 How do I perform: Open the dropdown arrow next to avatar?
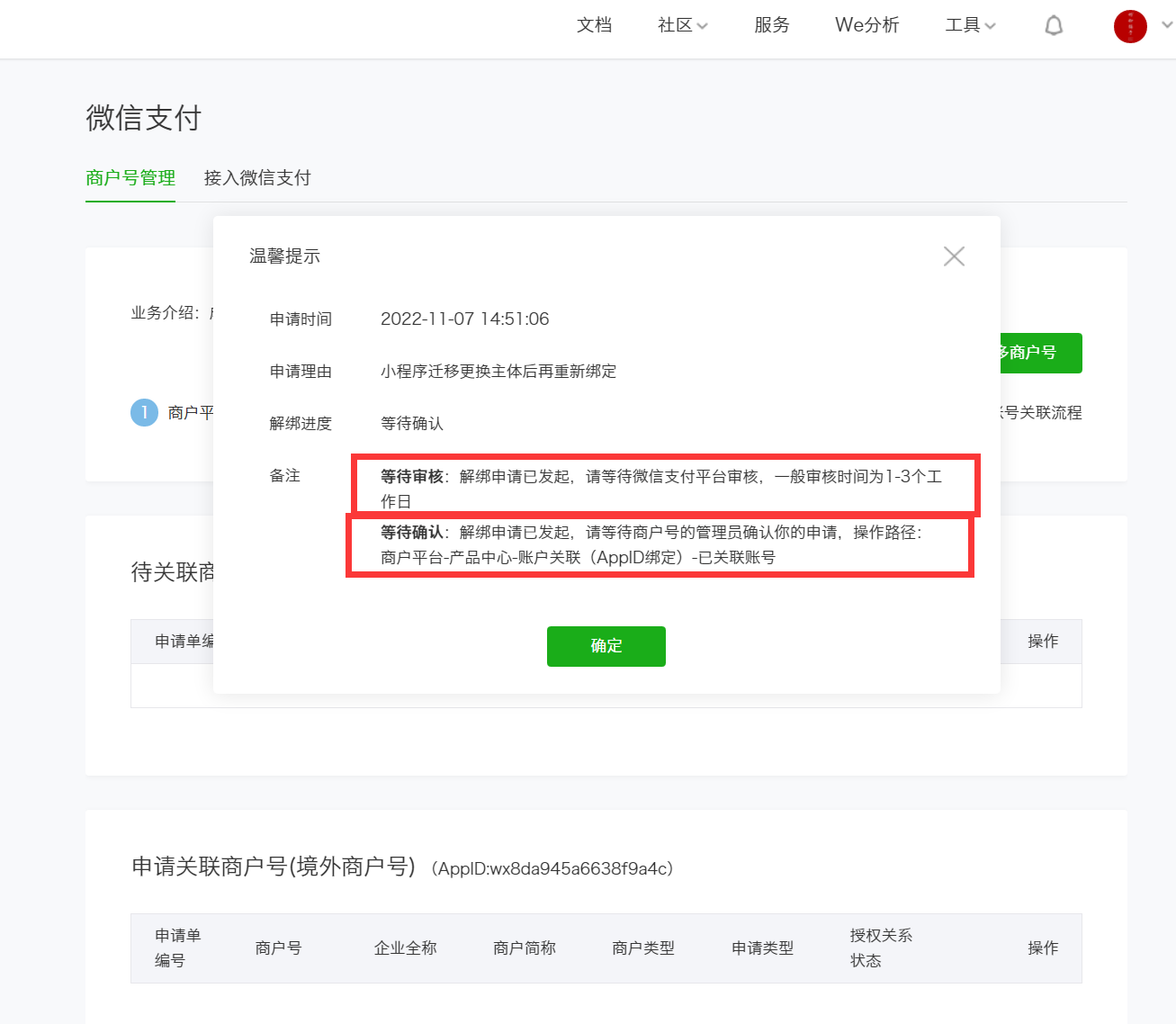point(1167,25)
